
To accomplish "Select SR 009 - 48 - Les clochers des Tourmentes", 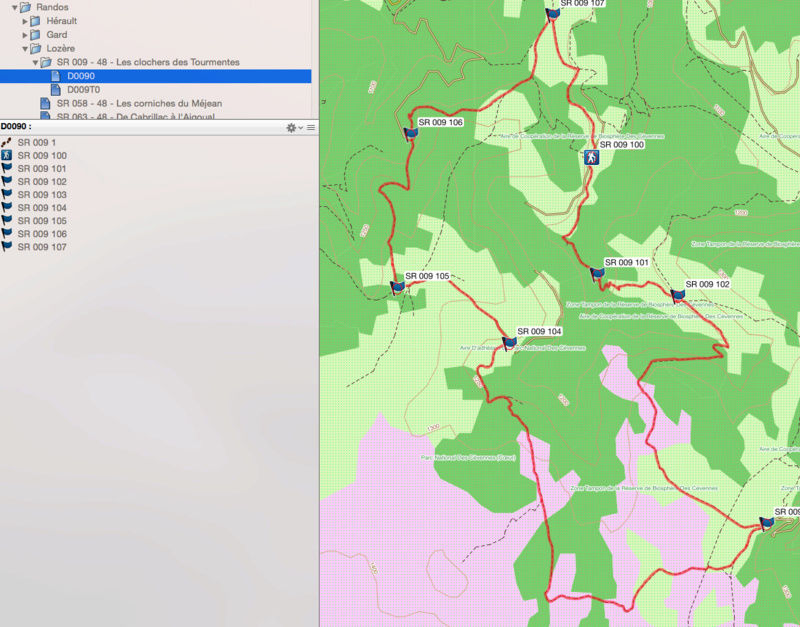I will pos(148,62).
